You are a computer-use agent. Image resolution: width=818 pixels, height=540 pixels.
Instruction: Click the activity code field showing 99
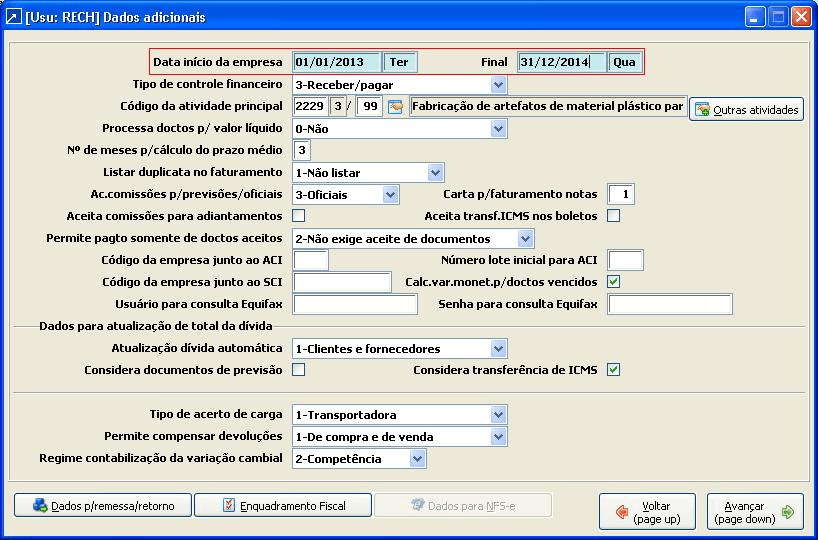pyautogui.click(x=370, y=106)
